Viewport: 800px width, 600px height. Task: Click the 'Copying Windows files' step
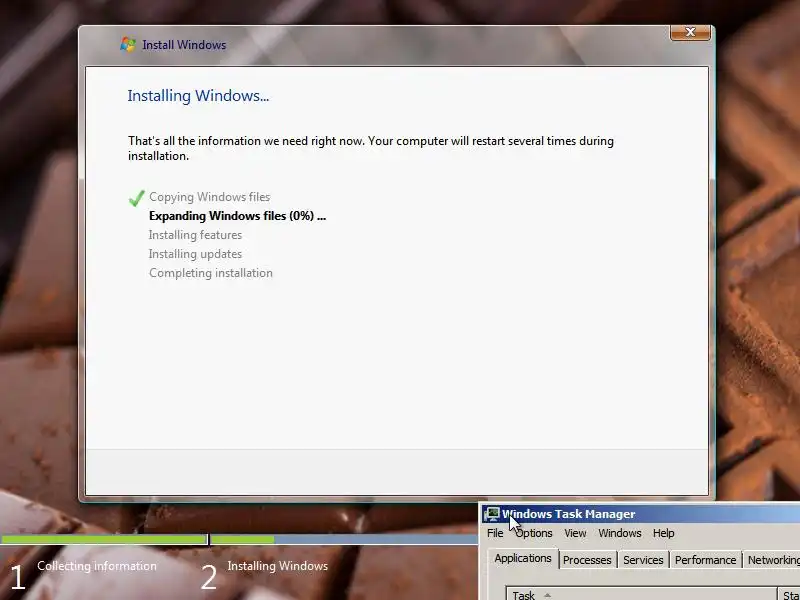click(x=209, y=197)
